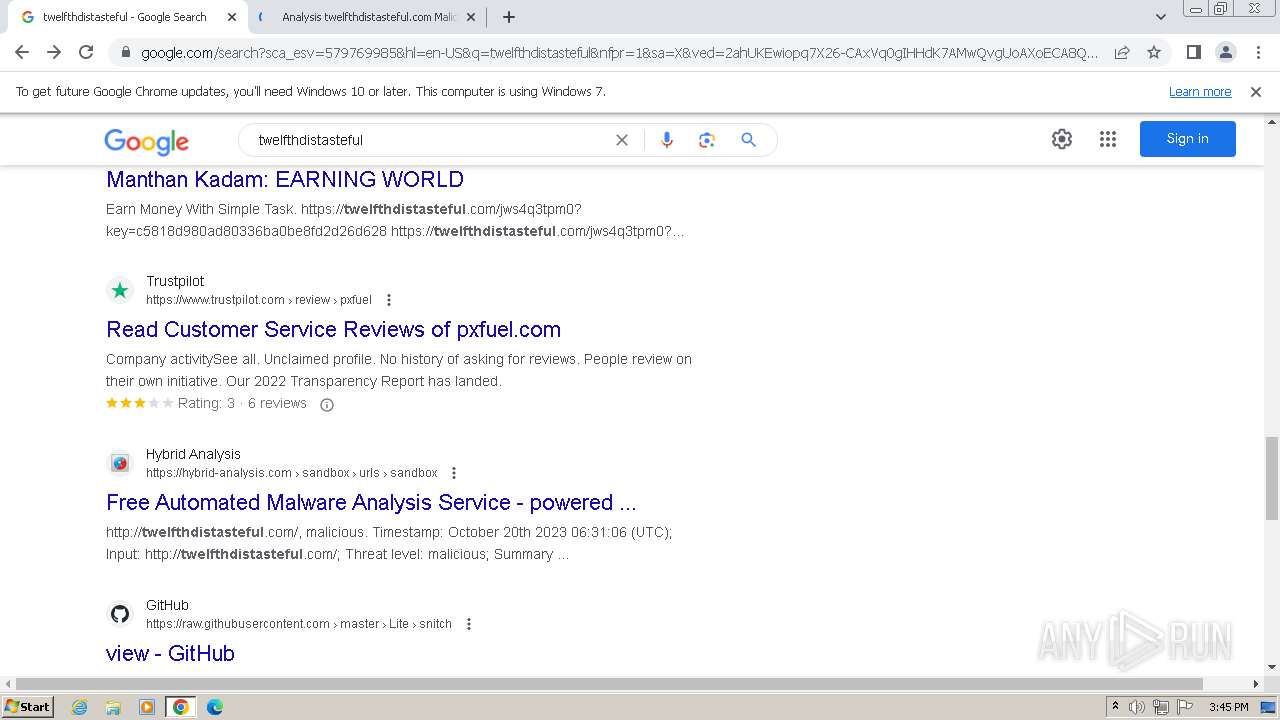Submit search with magnifier icon
Viewport: 1280px width, 720px height.
748,140
